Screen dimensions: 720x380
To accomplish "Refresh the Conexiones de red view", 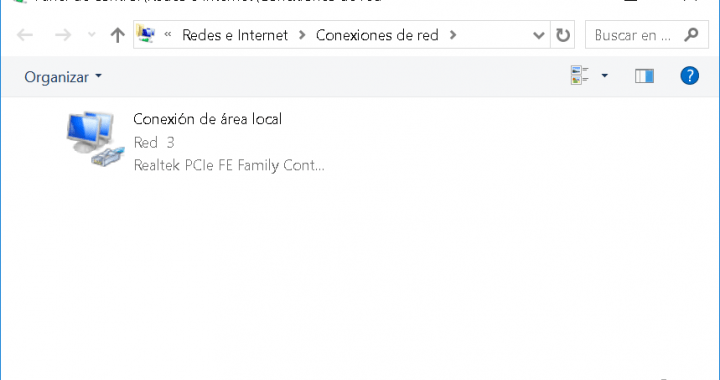I will pyautogui.click(x=562, y=35).
